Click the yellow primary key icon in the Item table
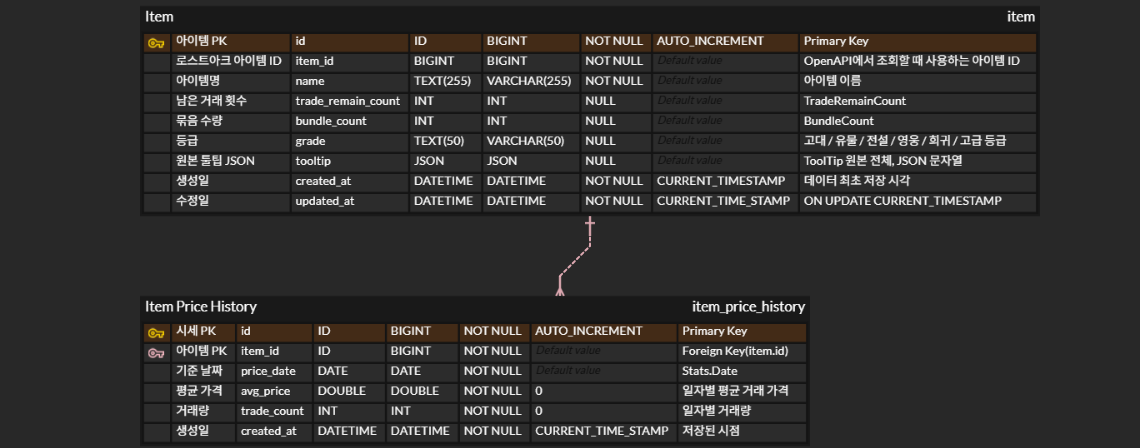 click(x=155, y=42)
